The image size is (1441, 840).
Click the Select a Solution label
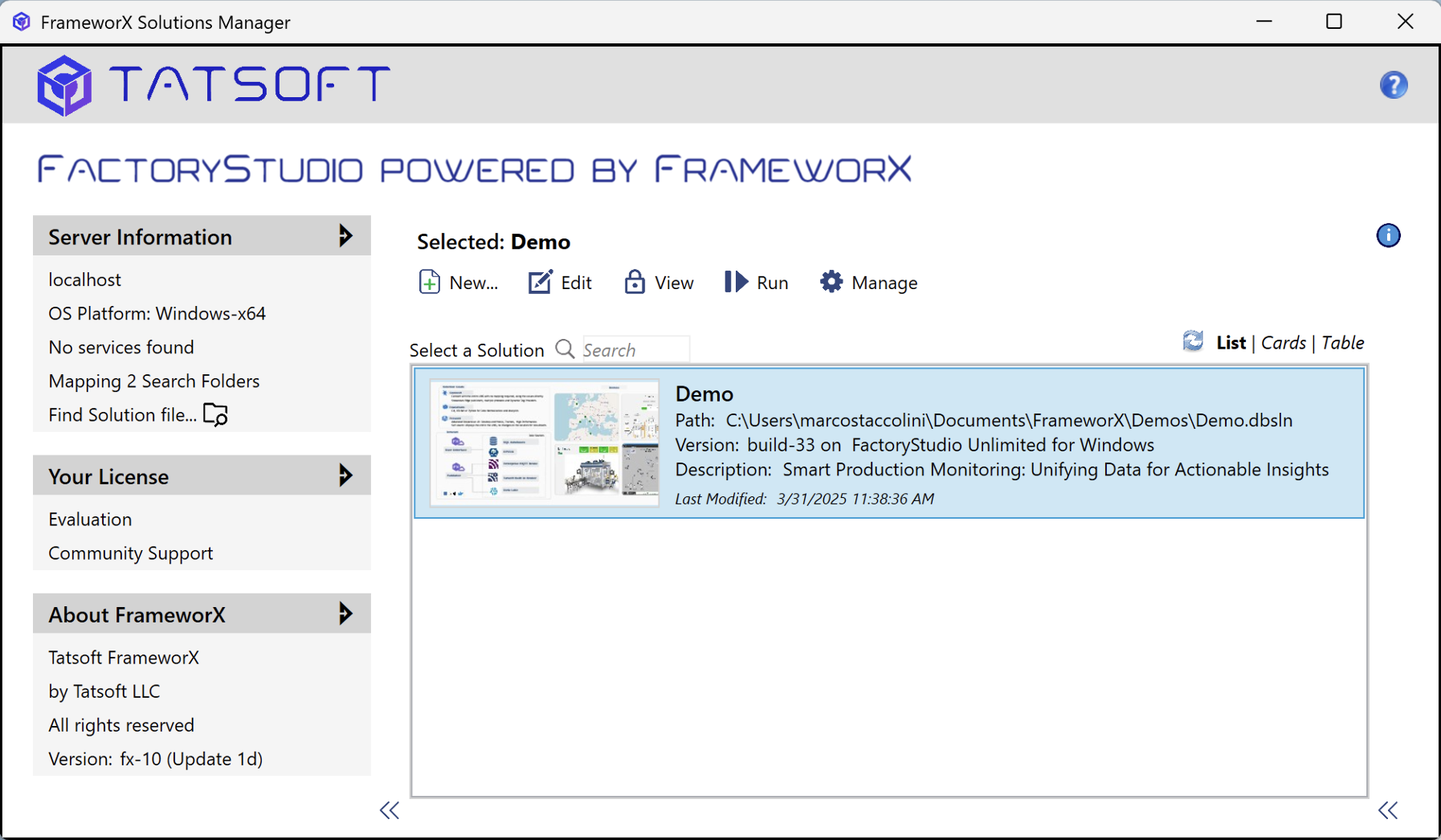click(476, 350)
